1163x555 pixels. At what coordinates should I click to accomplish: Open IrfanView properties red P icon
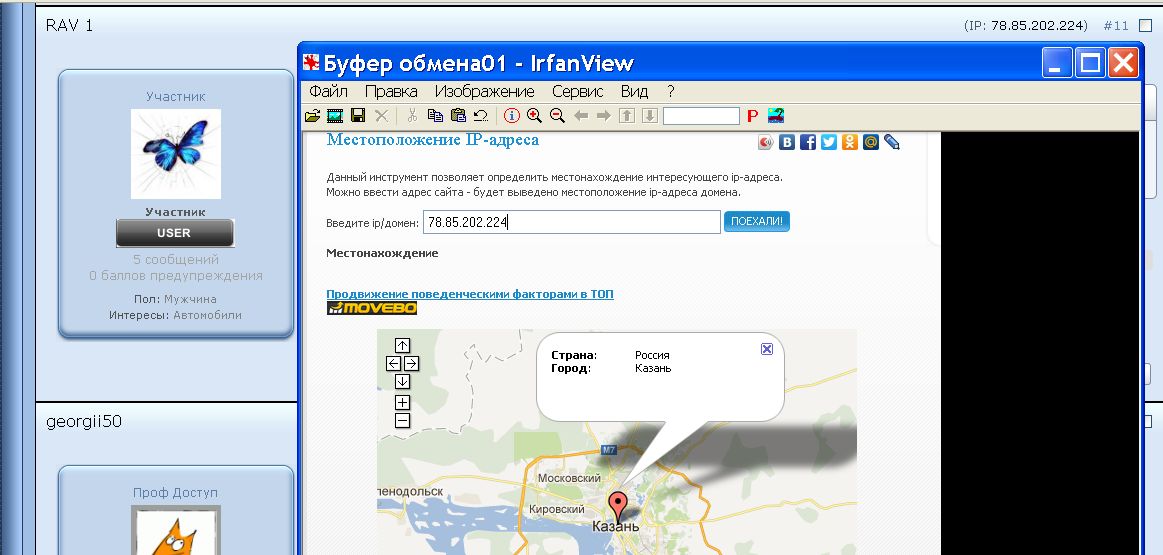click(x=752, y=116)
